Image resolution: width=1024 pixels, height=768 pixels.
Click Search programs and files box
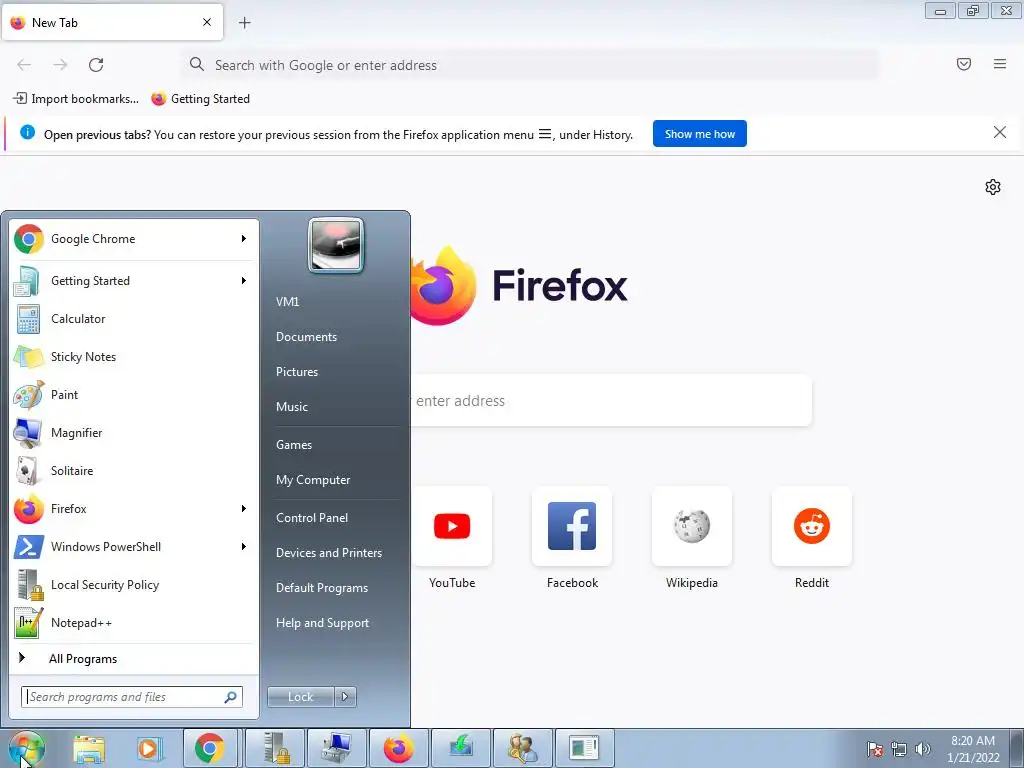click(x=132, y=697)
